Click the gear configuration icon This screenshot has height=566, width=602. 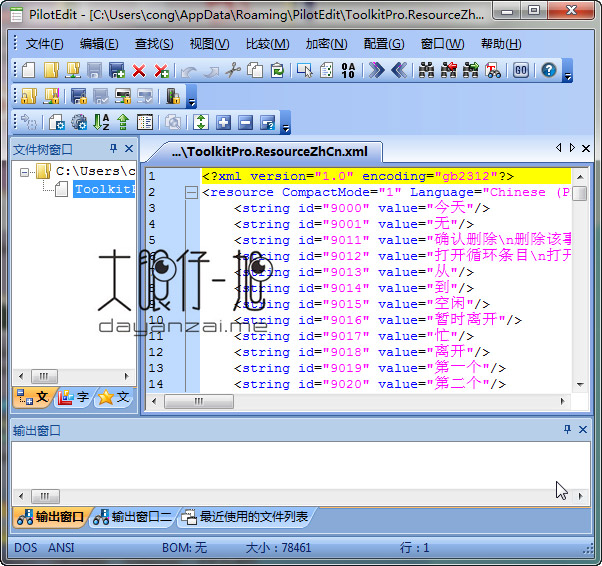click(x=79, y=122)
